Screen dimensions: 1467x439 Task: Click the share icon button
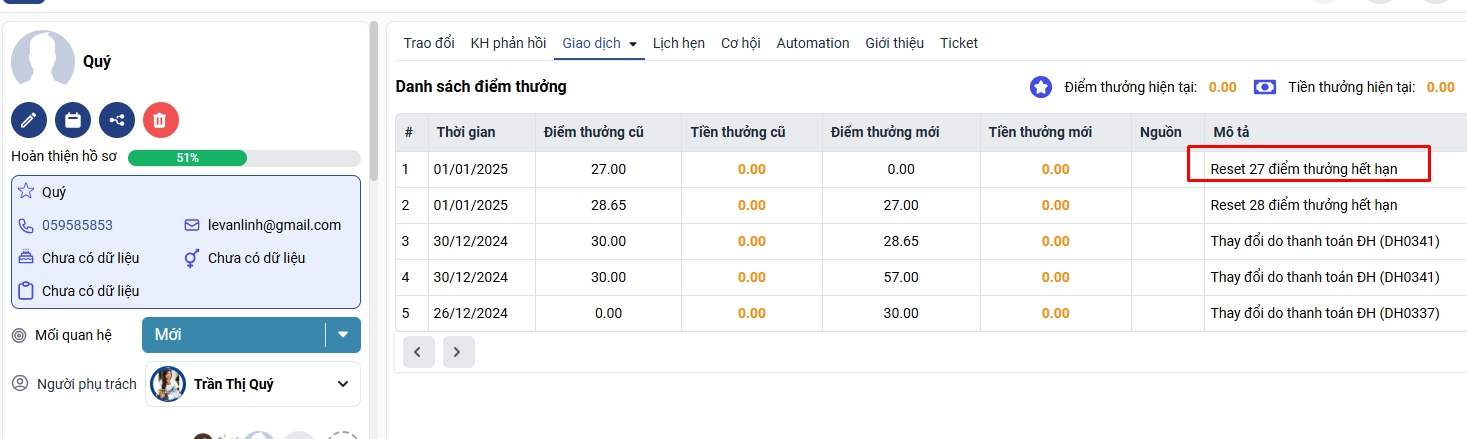117,120
